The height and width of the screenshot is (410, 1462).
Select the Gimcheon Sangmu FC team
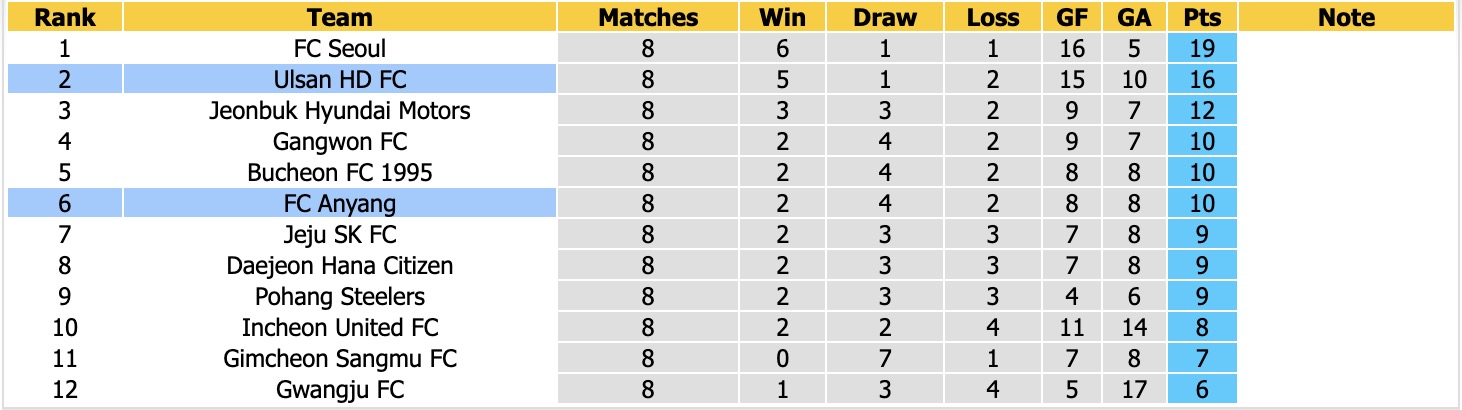340,358
